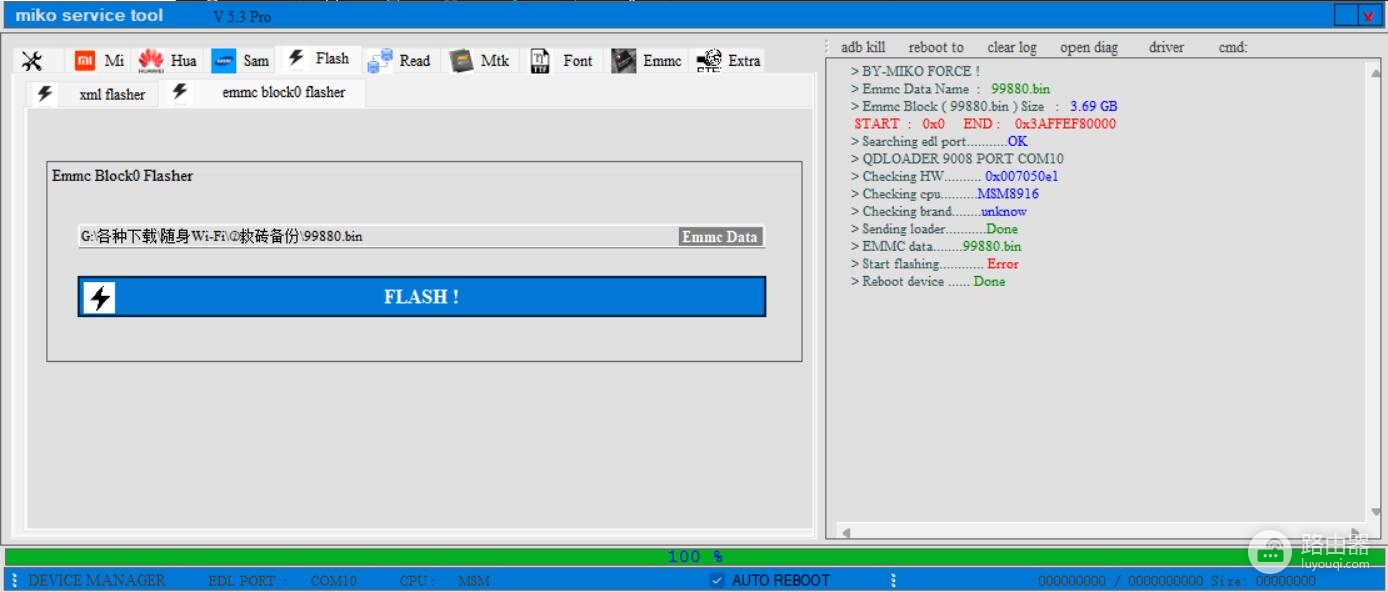
Task: Browse for file with Emmc Data button
Action: [x=720, y=237]
